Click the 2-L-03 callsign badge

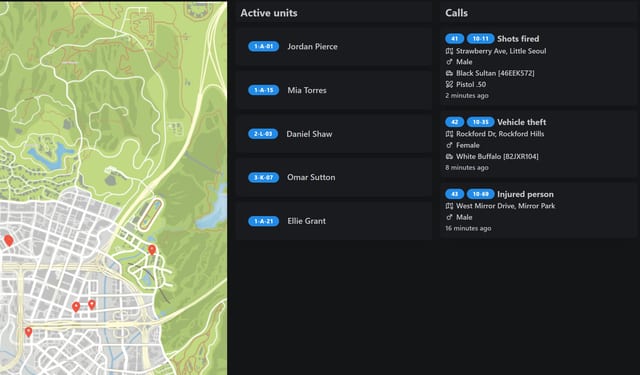[x=263, y=134]
